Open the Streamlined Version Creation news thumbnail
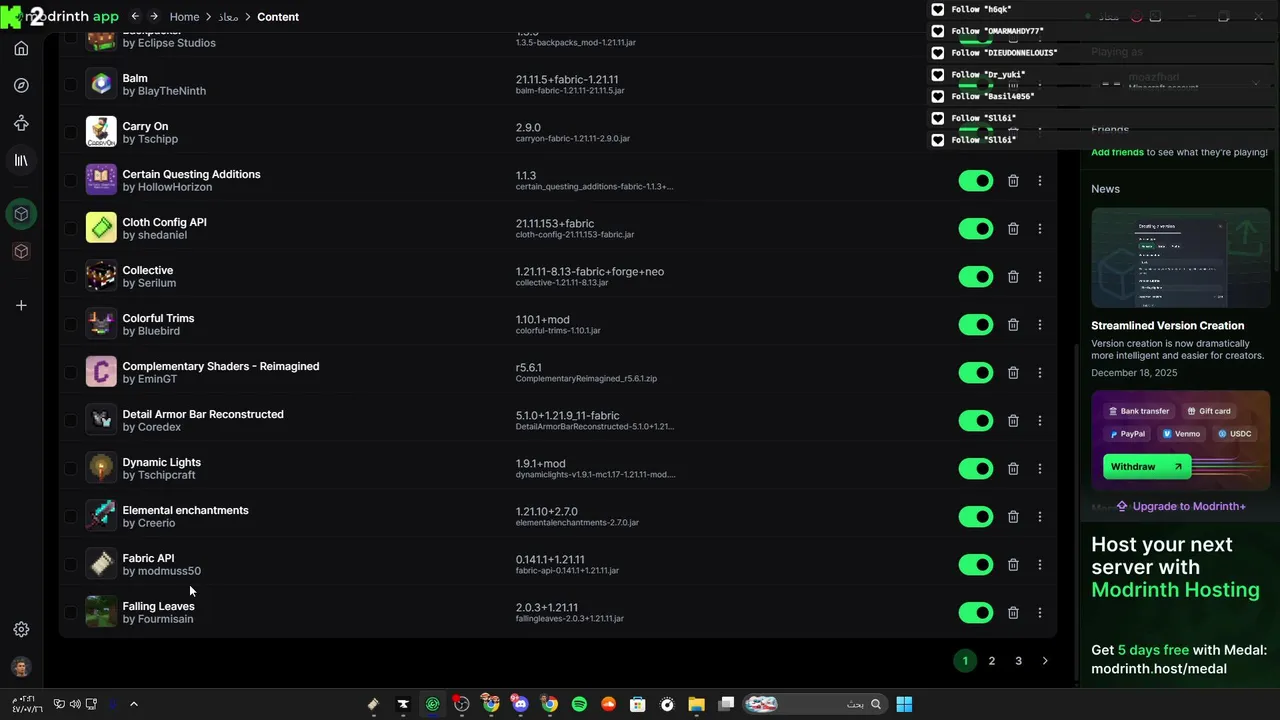 tap(1181, 257)
